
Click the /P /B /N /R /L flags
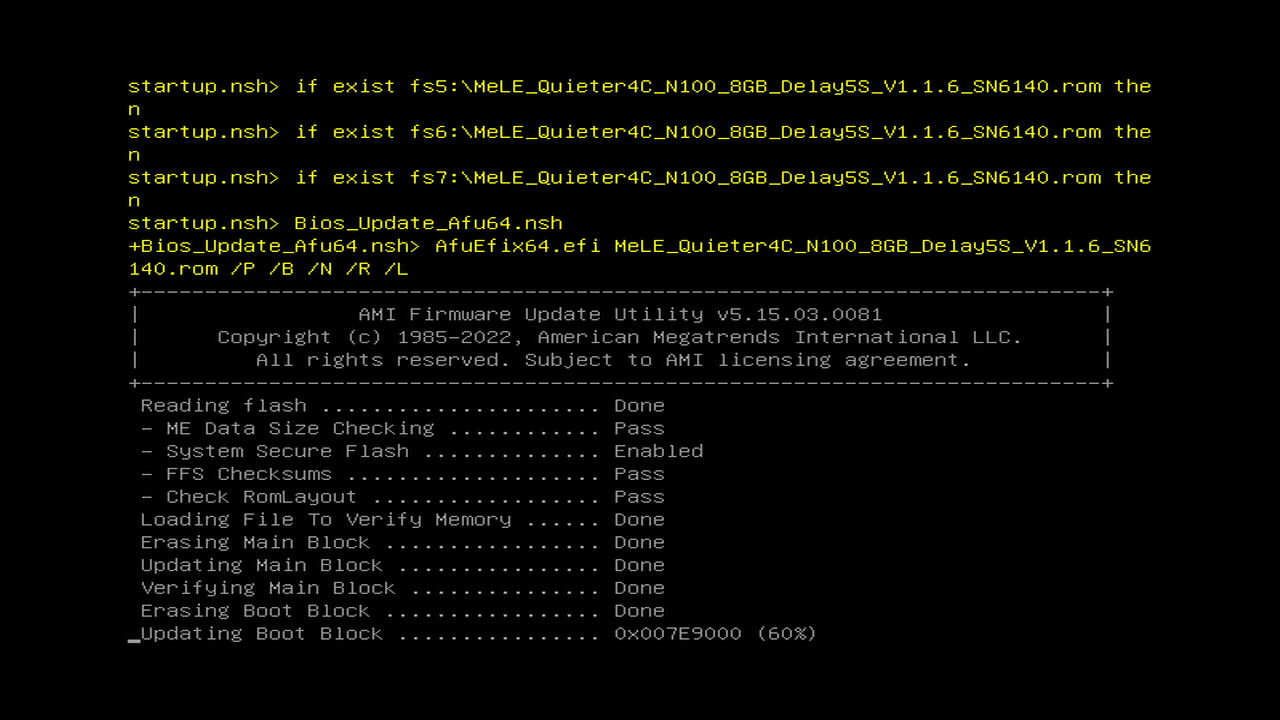point(319,269)
